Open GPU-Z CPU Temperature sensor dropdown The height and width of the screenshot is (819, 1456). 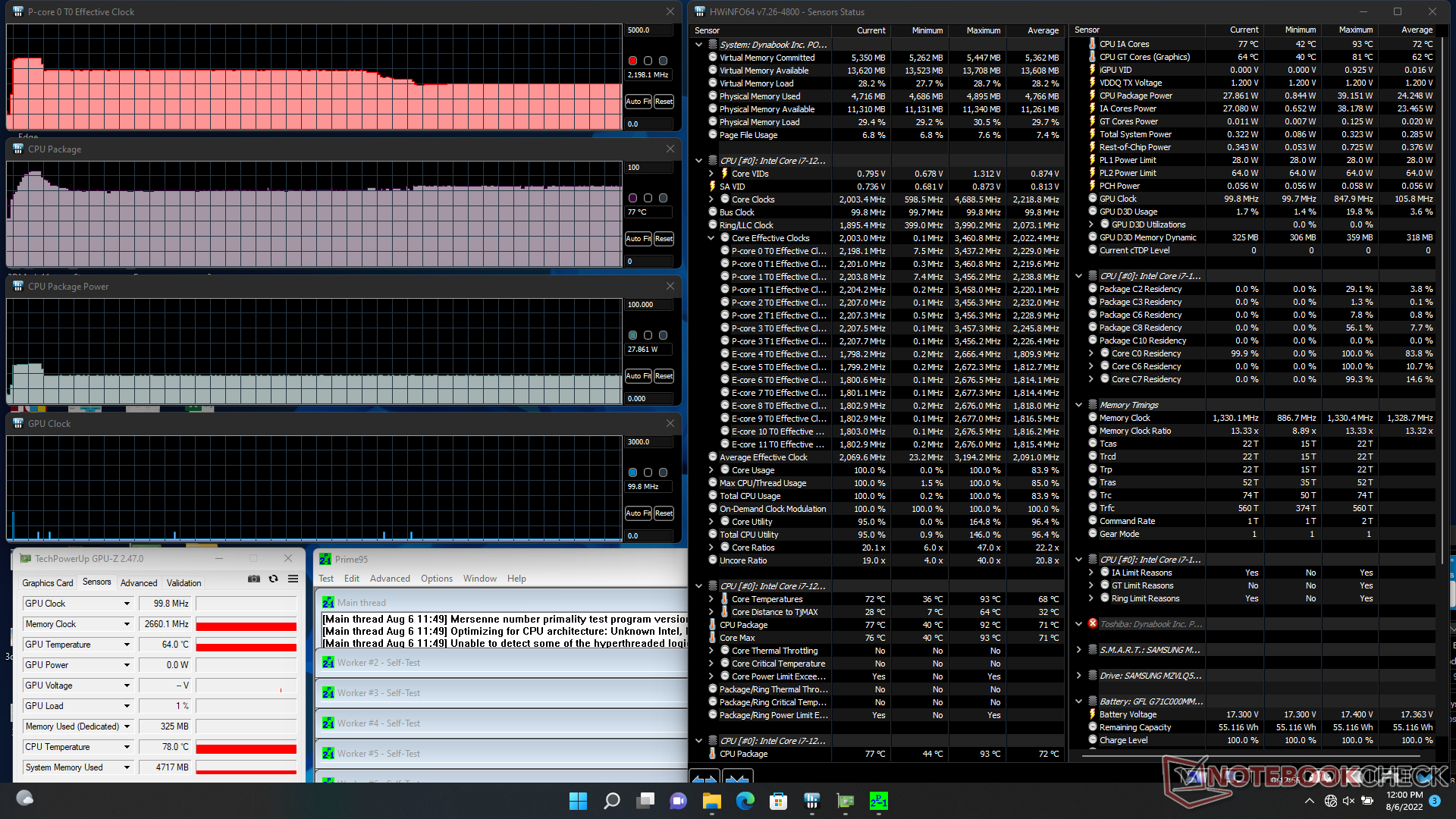[x=127, y=747]
